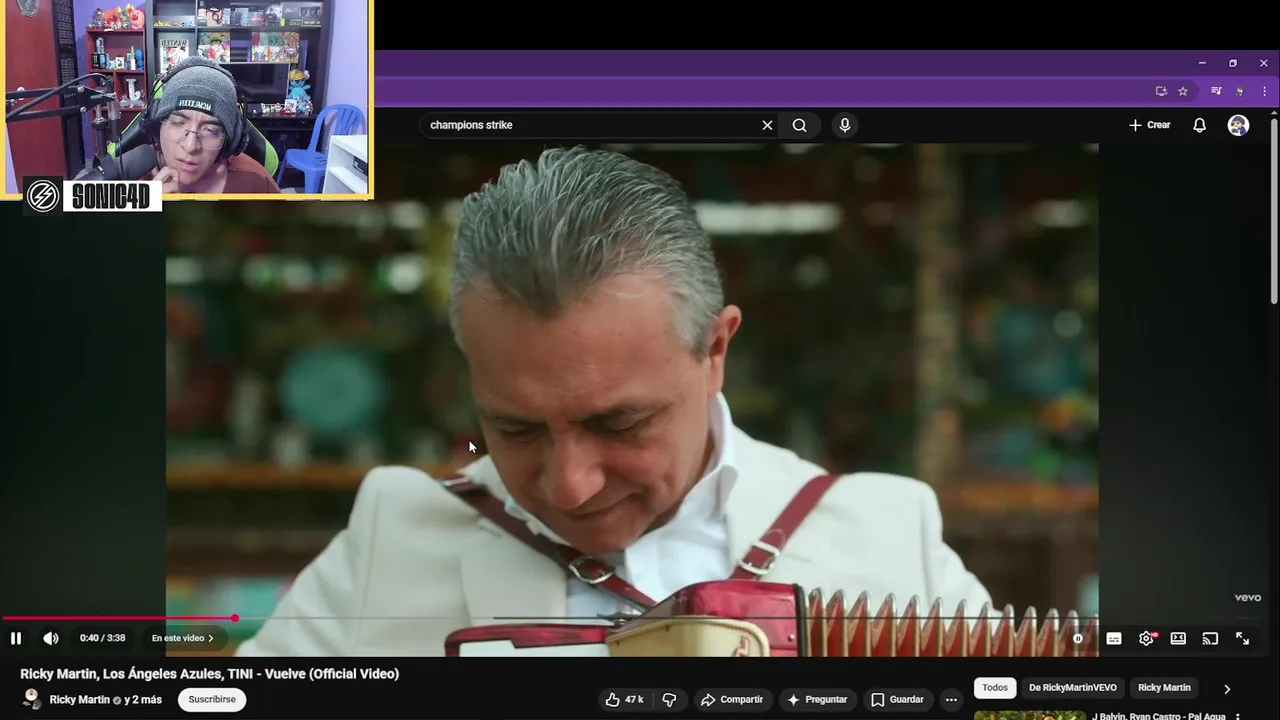The height and width of the screenshot is (720, 1280).
Task: Open the YouTube account avatar menu
Action: [x=1238, y=125]
